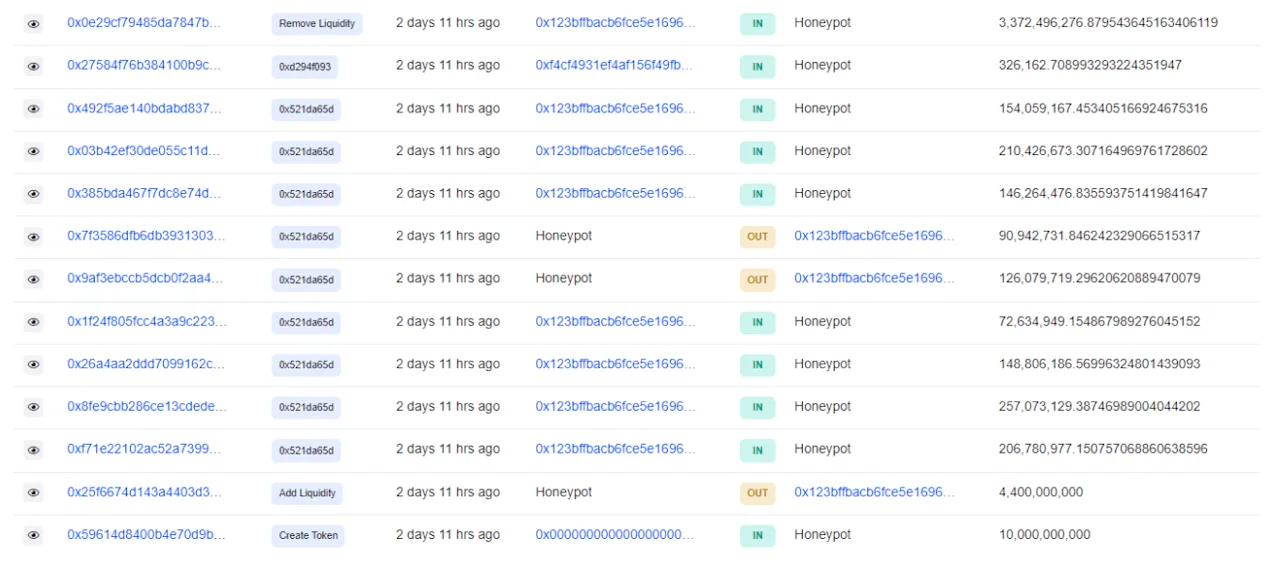View details eye for 0x385bda467f7dc8e74d
1280x570 pixels.
pyautogui.click(x=33, y=194)
